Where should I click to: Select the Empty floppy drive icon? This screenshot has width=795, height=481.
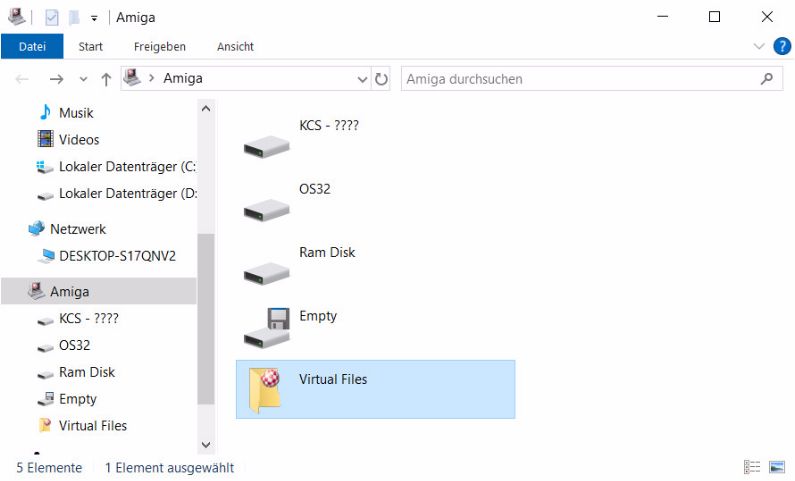(x=267, y=328)
